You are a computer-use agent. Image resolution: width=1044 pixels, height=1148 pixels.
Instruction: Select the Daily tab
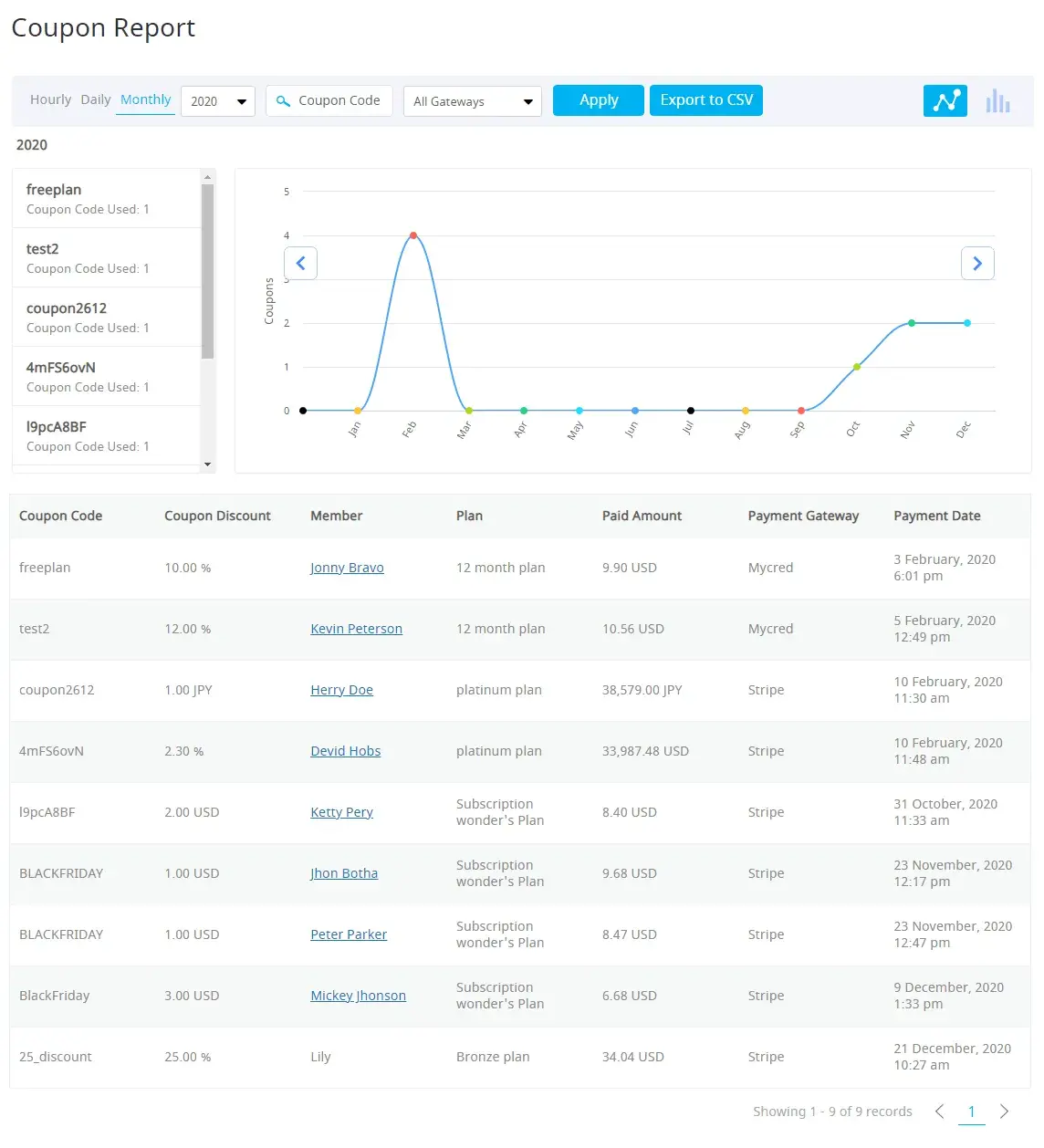pos(95,99)
